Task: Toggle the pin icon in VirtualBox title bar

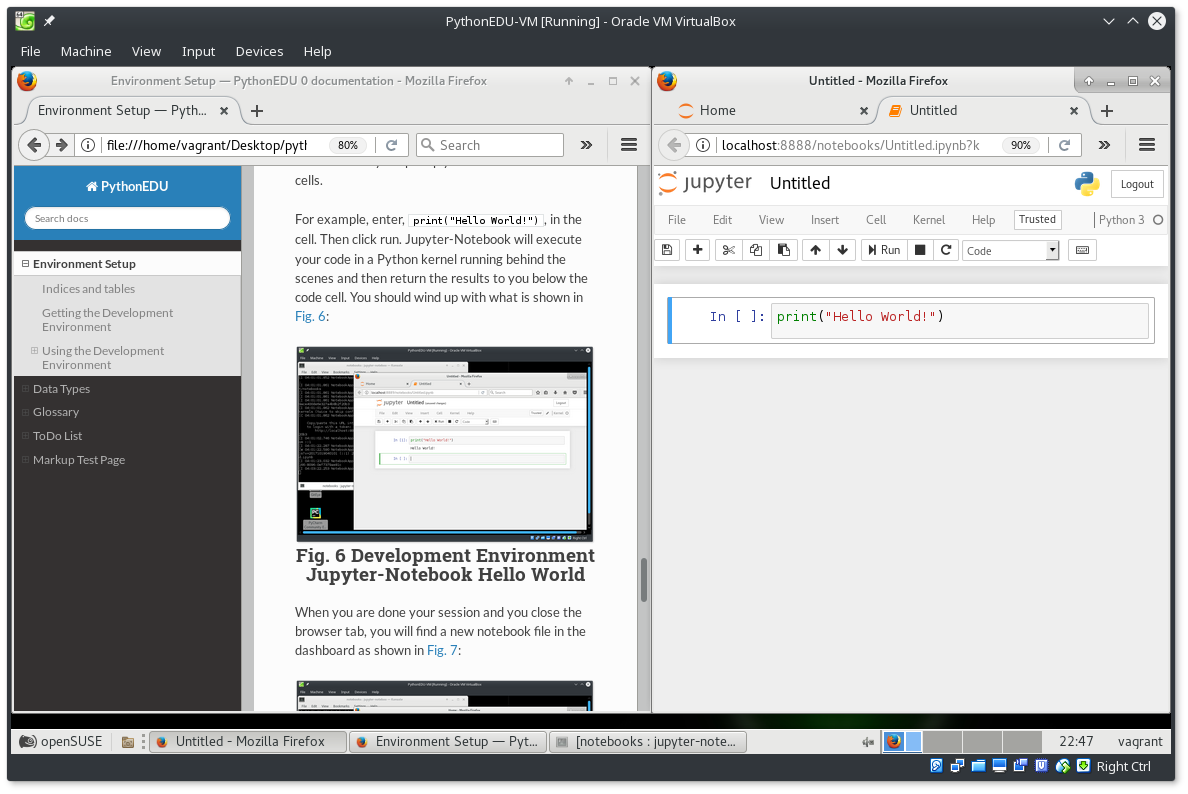Action: [49, 21]
